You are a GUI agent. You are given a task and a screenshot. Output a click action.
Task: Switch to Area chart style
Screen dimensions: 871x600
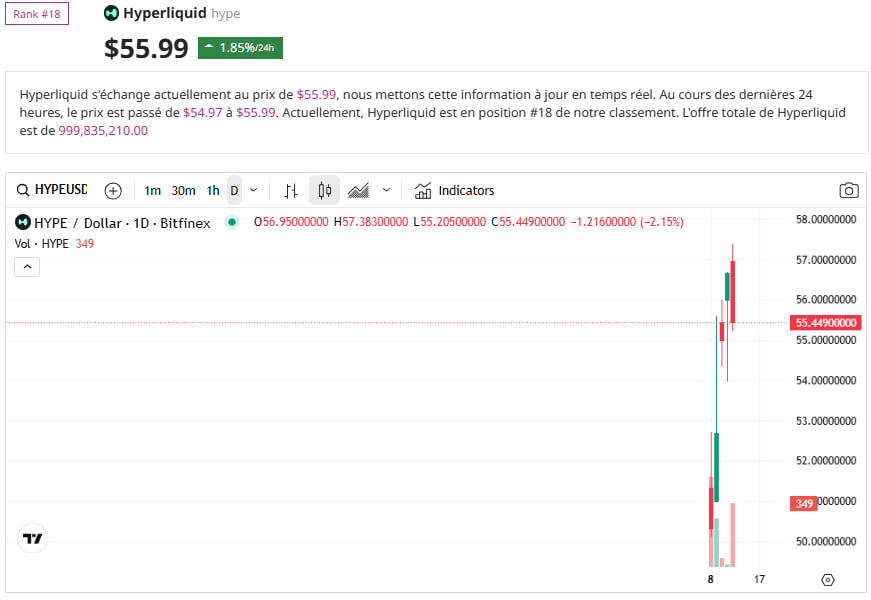tap(359, 190)
